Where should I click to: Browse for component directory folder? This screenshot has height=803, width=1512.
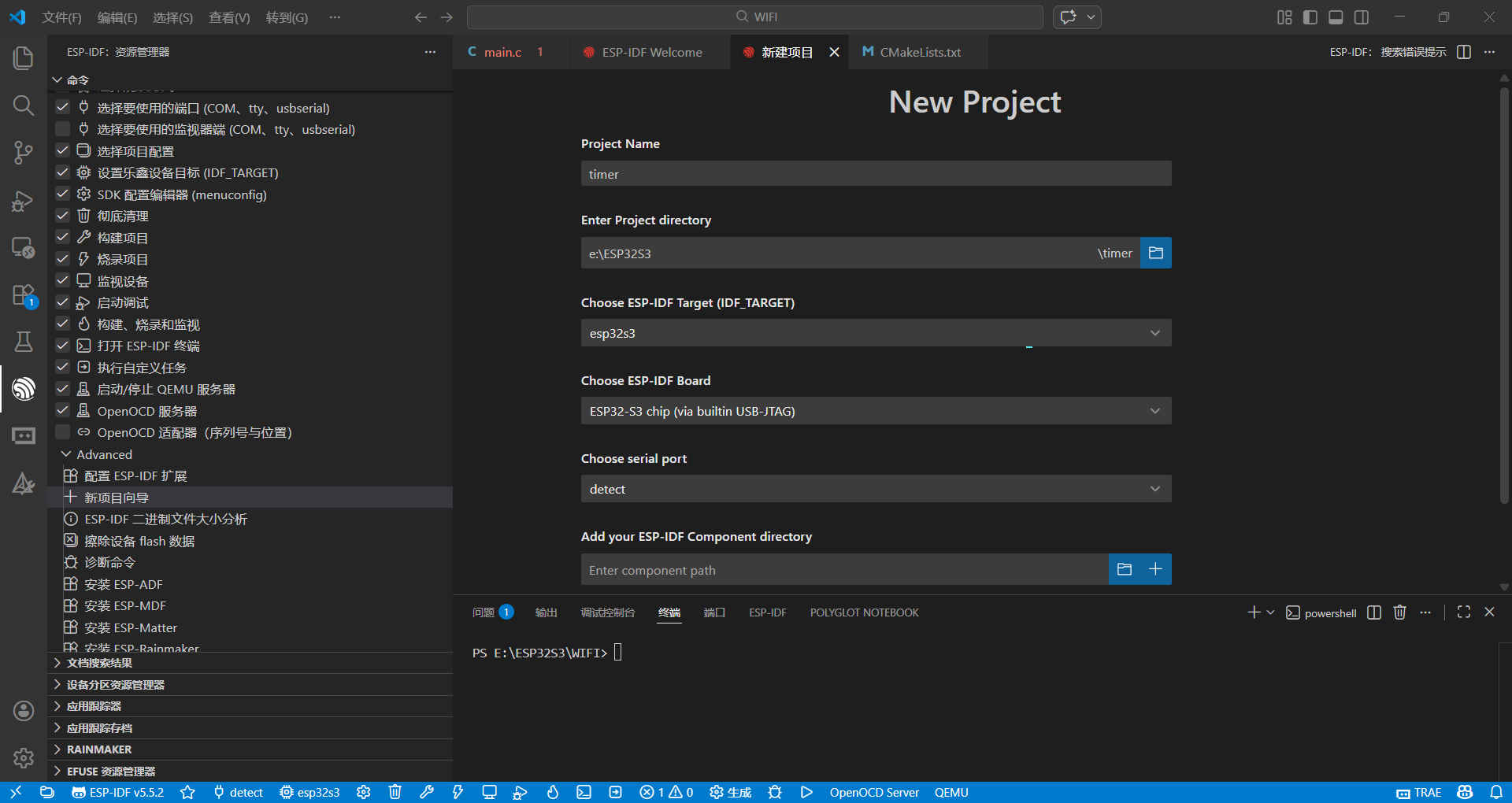(1125, 569)
